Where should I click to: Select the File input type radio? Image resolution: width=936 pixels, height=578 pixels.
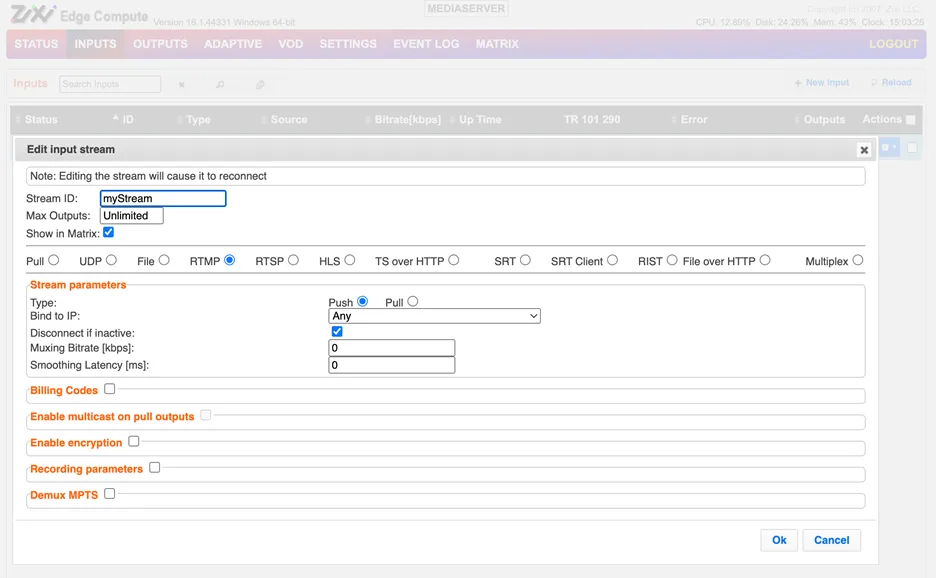(164, 260)
